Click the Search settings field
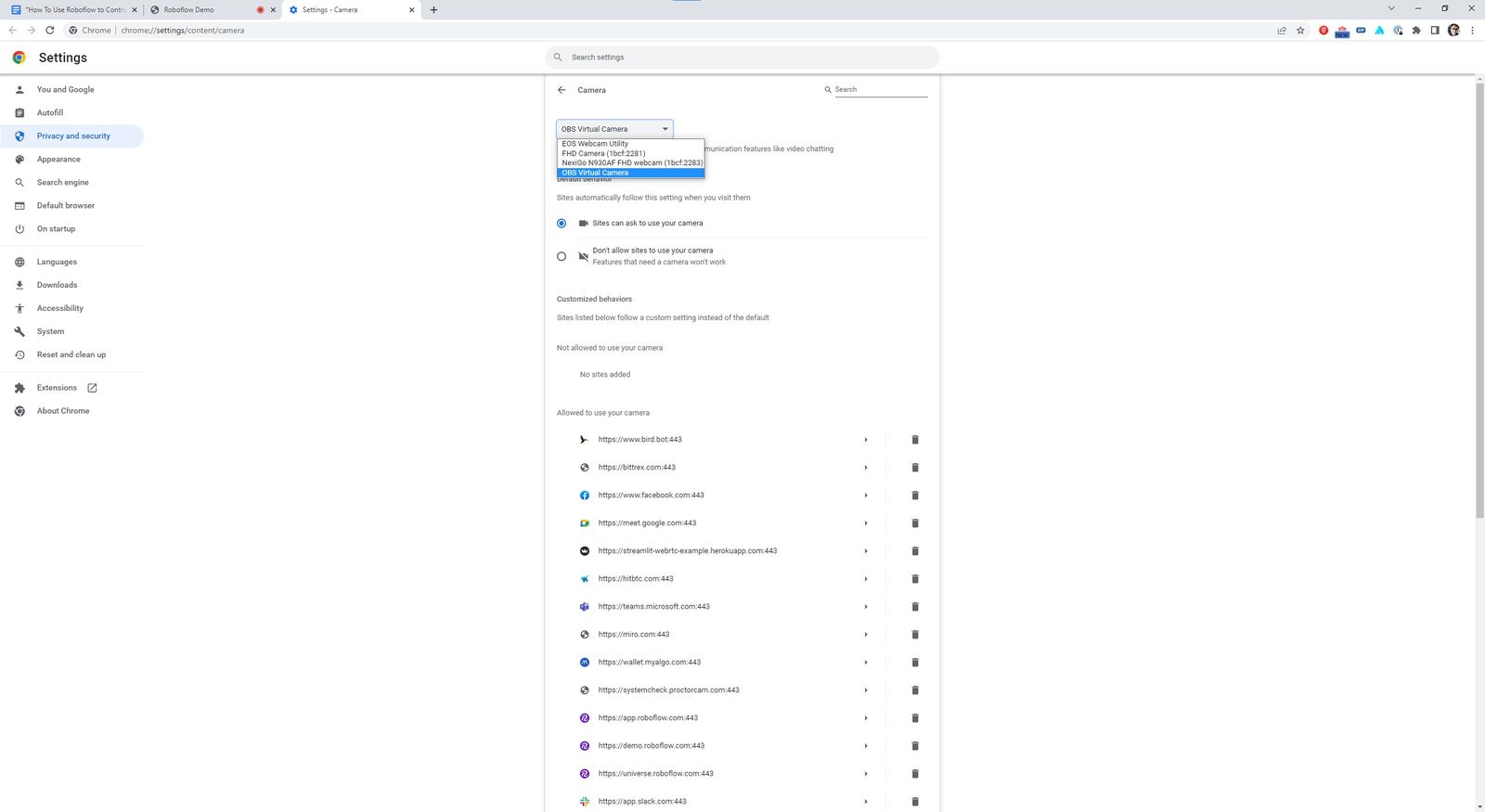The image size is (1485, 812). (742, 58)
